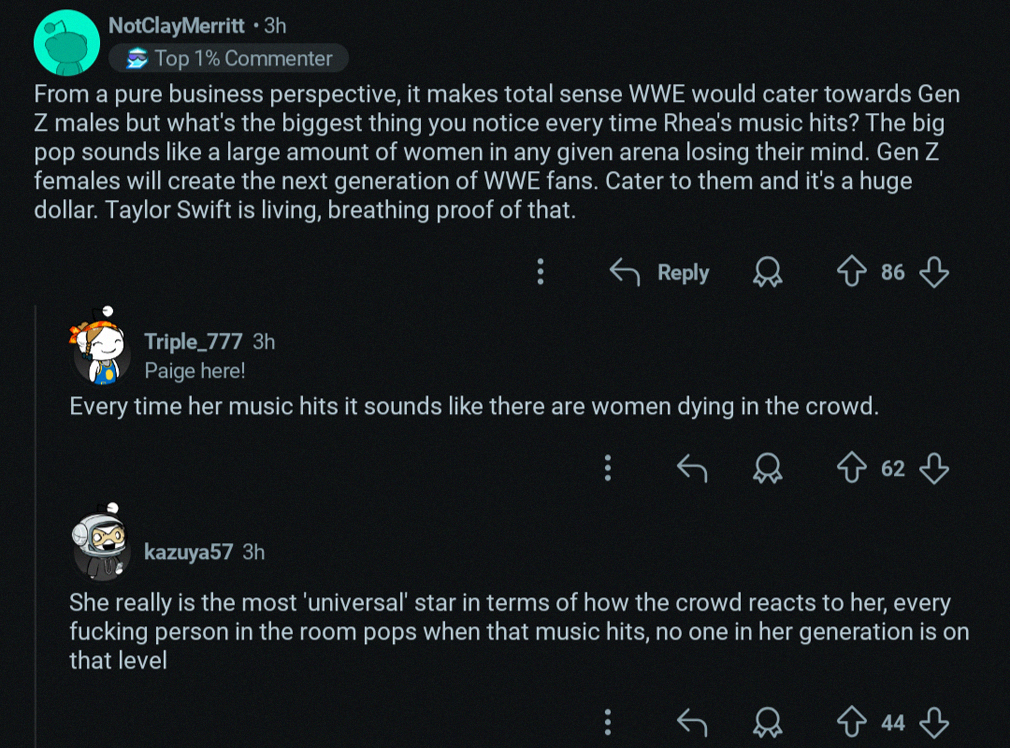Give award to NotClayMerritt's comment
This screenshot has height=748, width=1010.
[x=768, y=272]
